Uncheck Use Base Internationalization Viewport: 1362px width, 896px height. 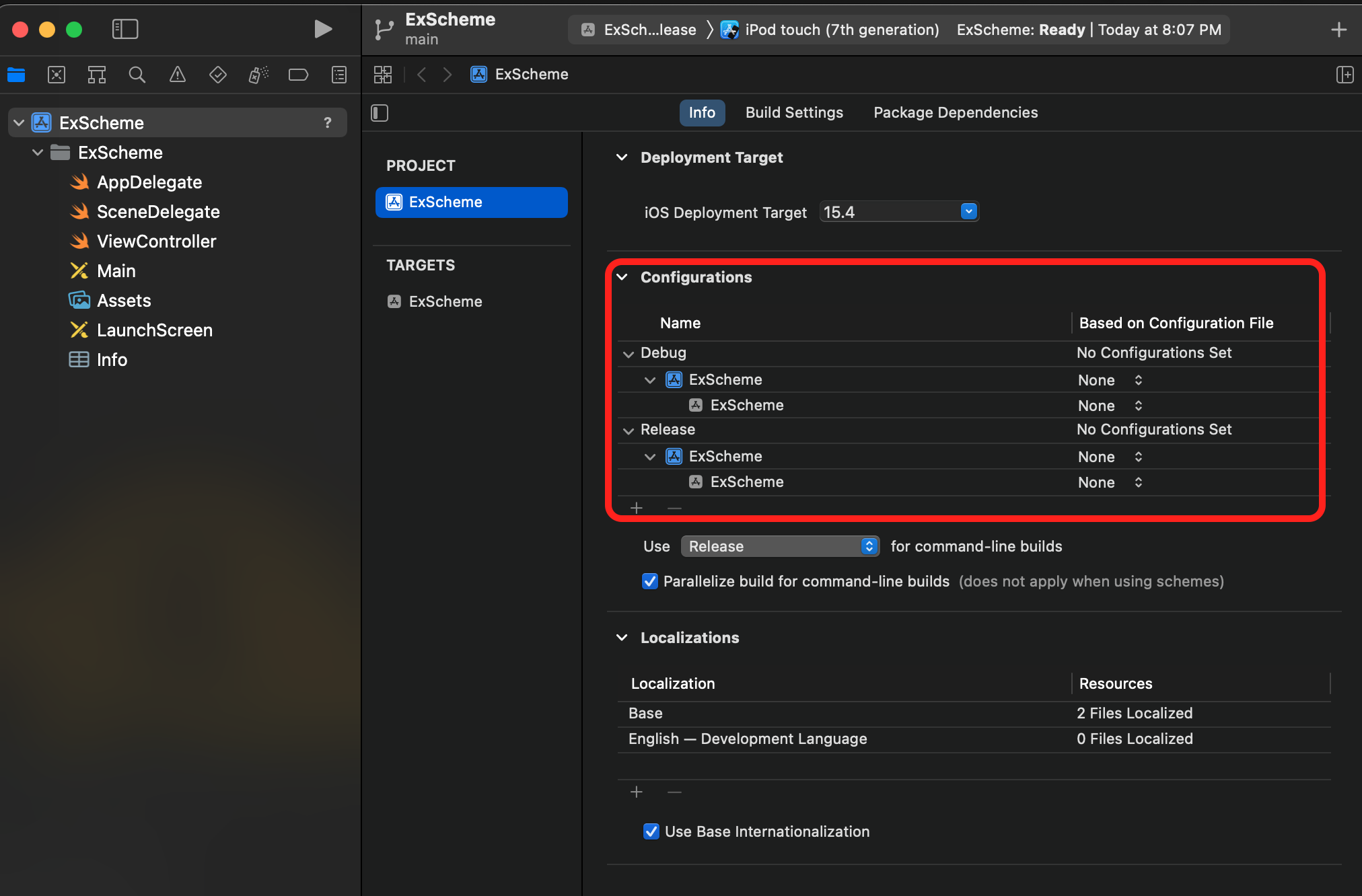(651, 831)
